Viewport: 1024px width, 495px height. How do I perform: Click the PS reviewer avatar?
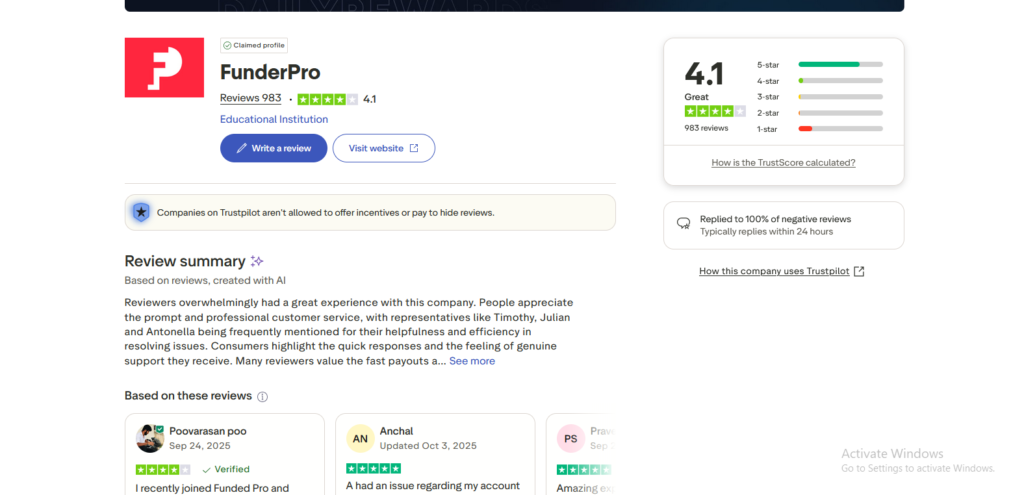[570, 438]
